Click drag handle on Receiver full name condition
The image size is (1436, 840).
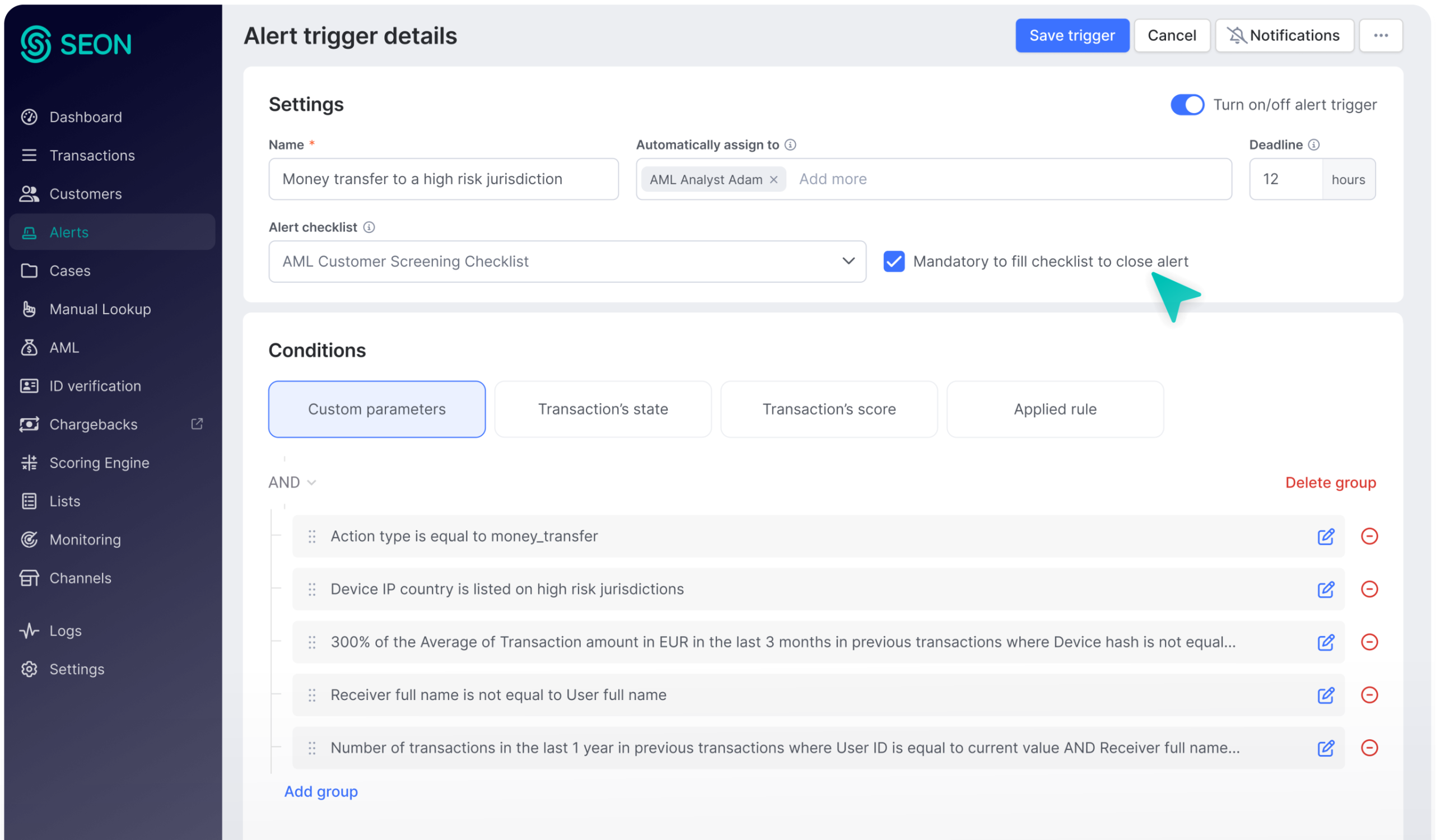(312, 695)
